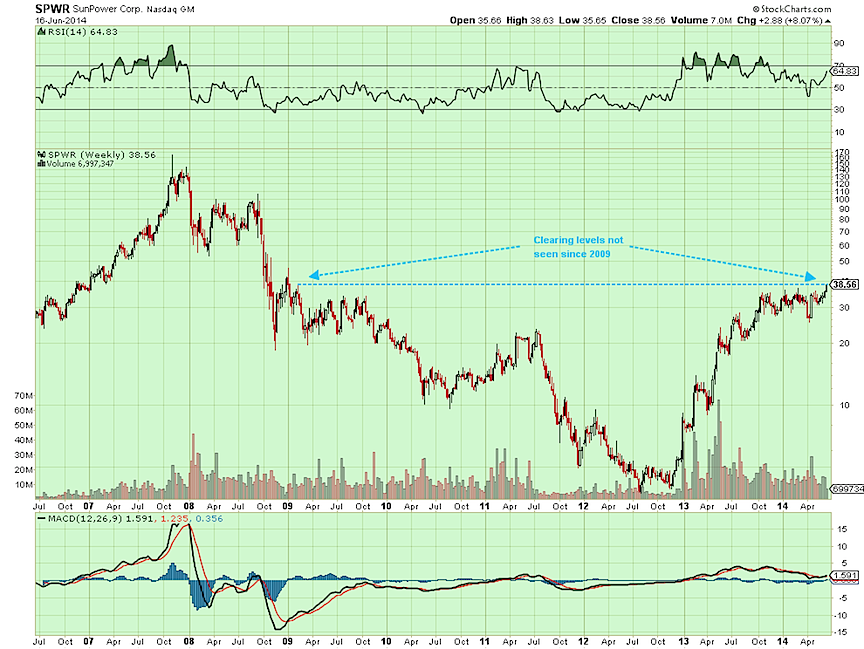Viewport: 864px width, 649px height.
Task: Click year 11 on the price chart date axis
Action: (484, 506)
